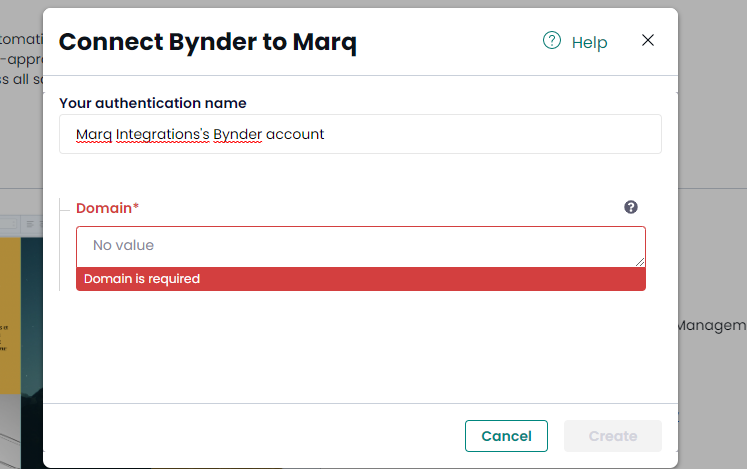
Task: Click the underlined word Bynder in the field
Action: point(237,135)
